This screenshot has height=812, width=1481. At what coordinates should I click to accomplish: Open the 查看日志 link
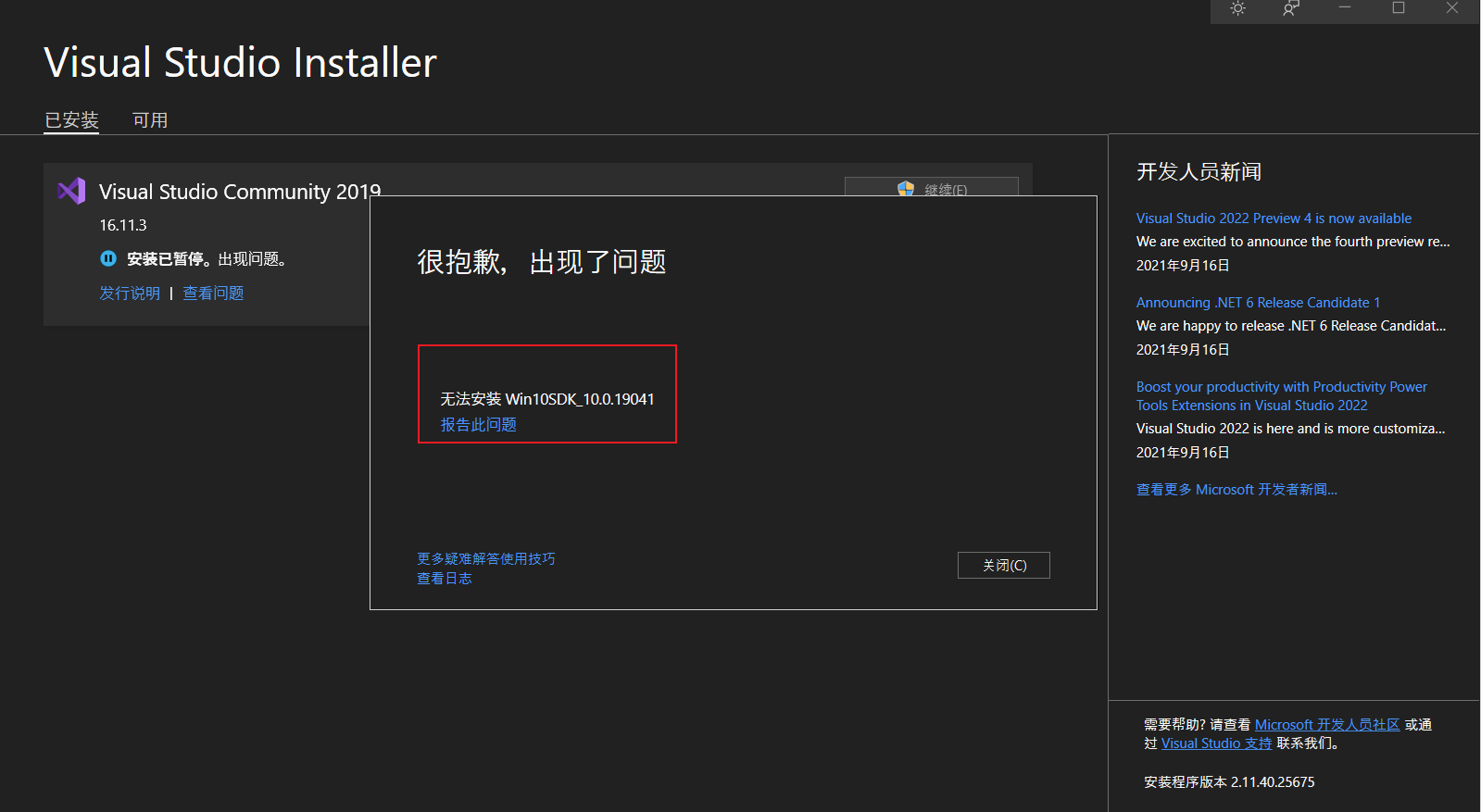point(445,578)
